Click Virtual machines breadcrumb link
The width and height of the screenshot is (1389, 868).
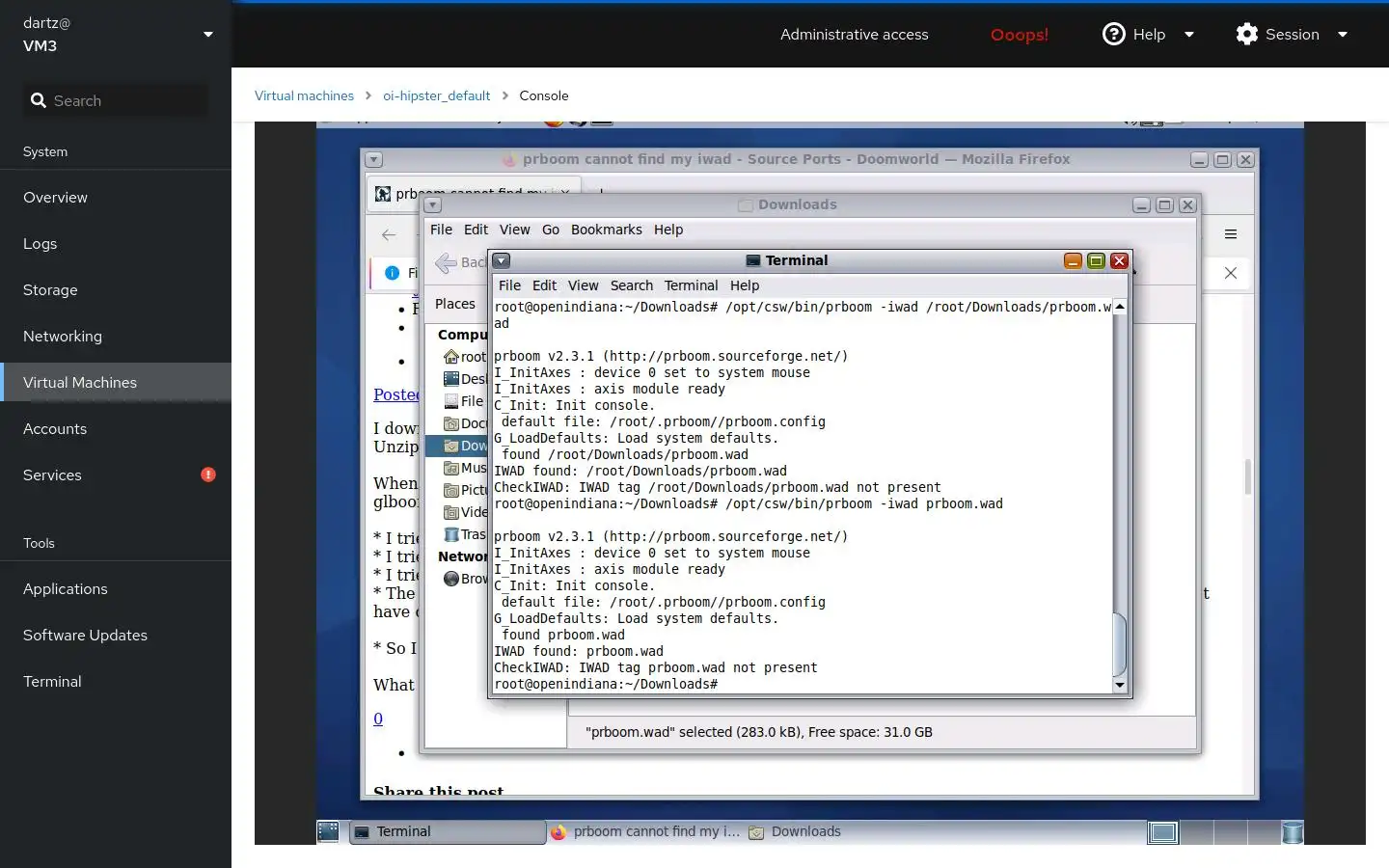(x=304, y=95)
